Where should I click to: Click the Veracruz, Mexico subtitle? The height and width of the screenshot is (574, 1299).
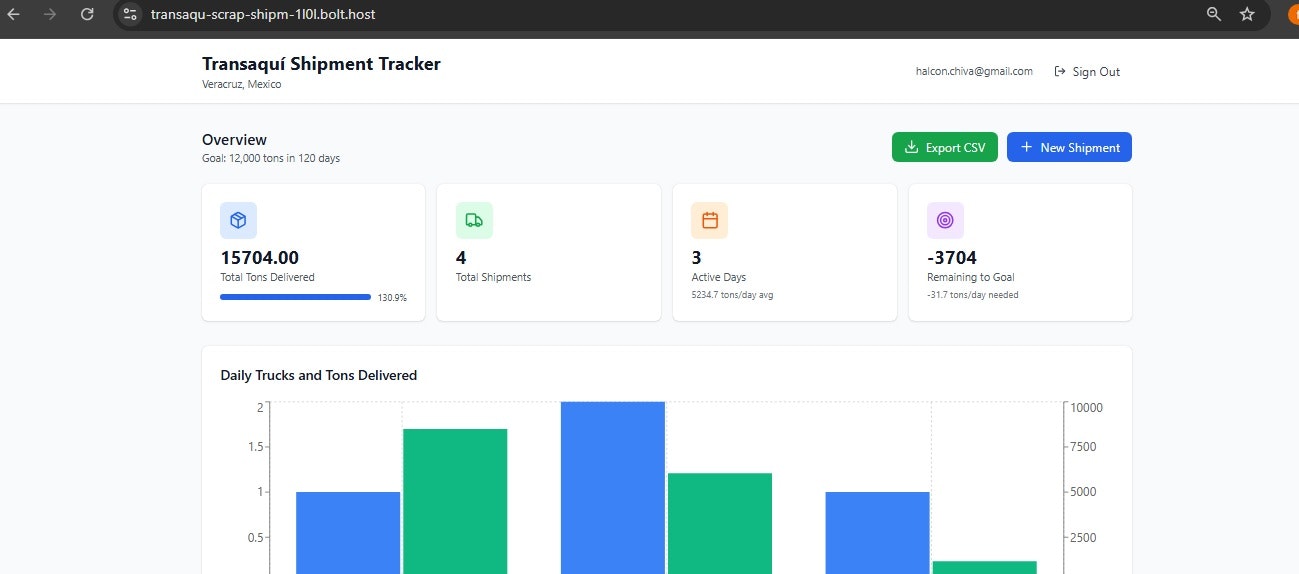pos(242,85)
